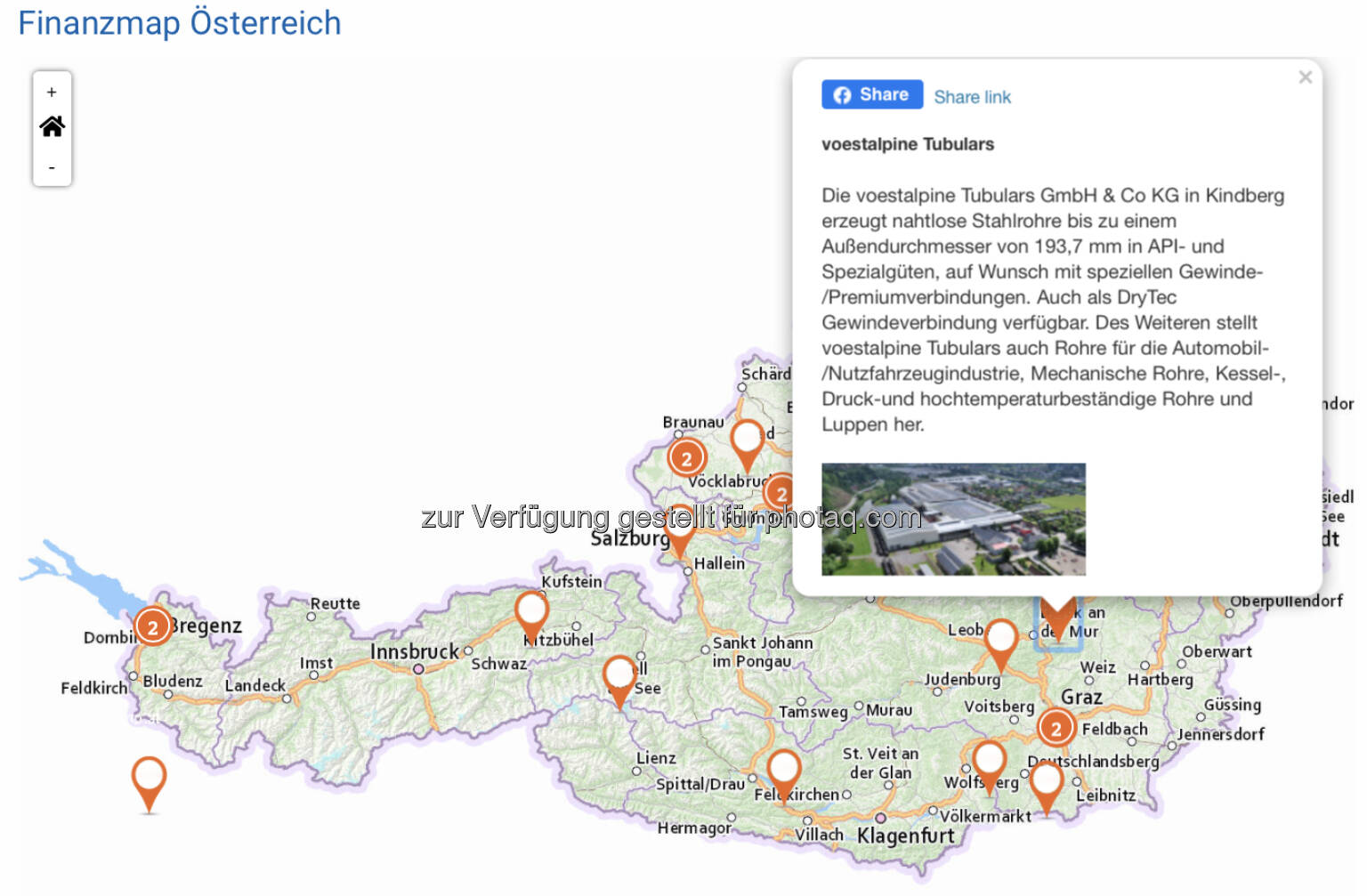
Task: Click the map pin near Feldkirchen
Action: pyautogui.click(x=783, y=770)
